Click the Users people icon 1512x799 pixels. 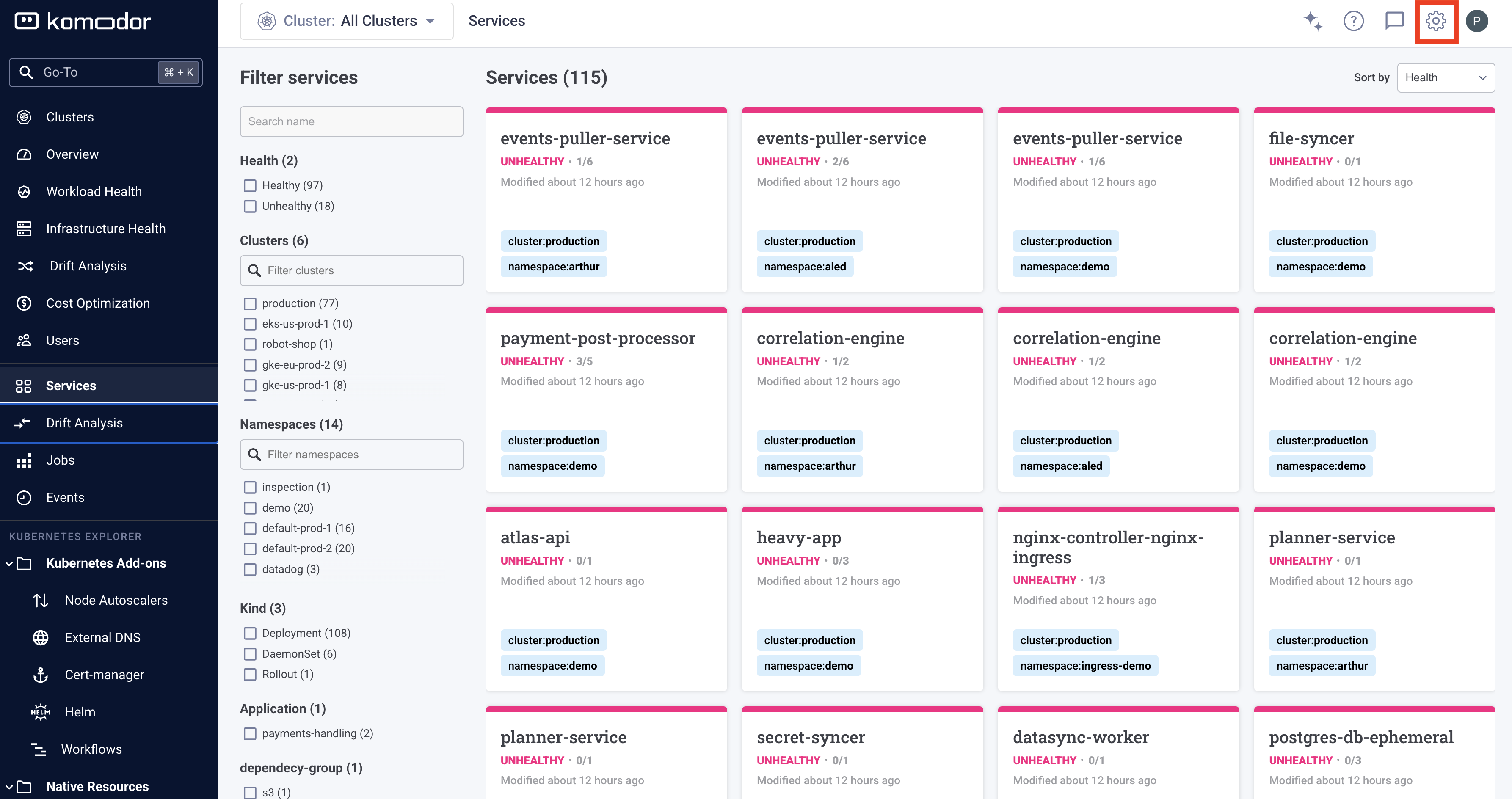point(24,340)
